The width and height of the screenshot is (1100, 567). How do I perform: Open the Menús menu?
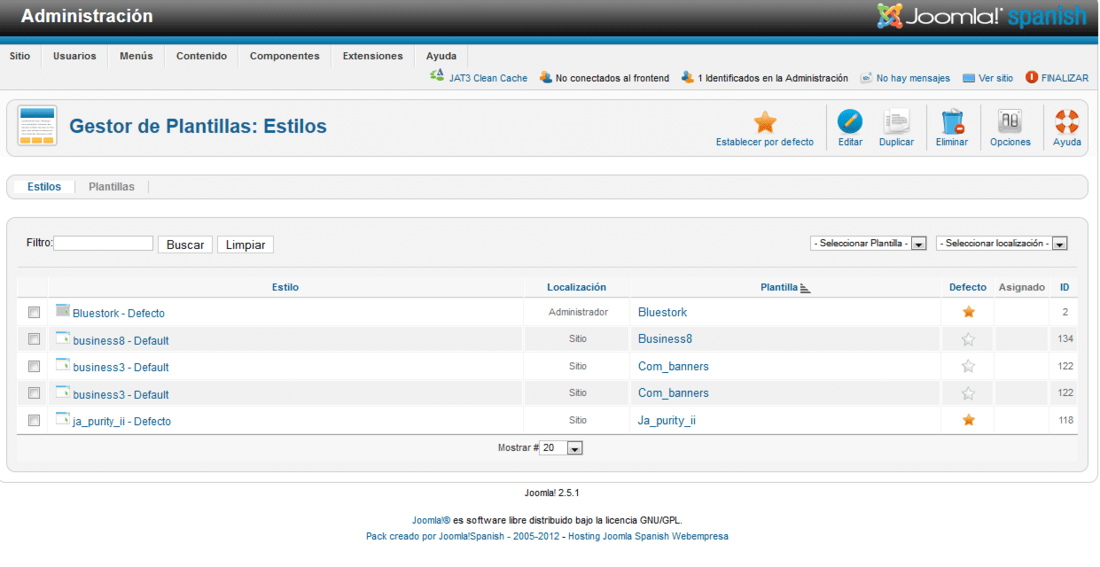(x=136, y=56)
